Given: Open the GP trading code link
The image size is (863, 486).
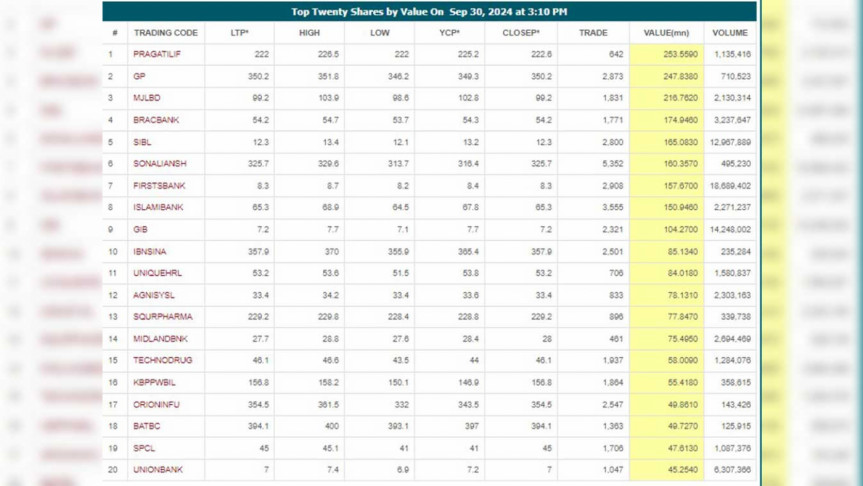Looking at the screenshot, I should 139,76.
